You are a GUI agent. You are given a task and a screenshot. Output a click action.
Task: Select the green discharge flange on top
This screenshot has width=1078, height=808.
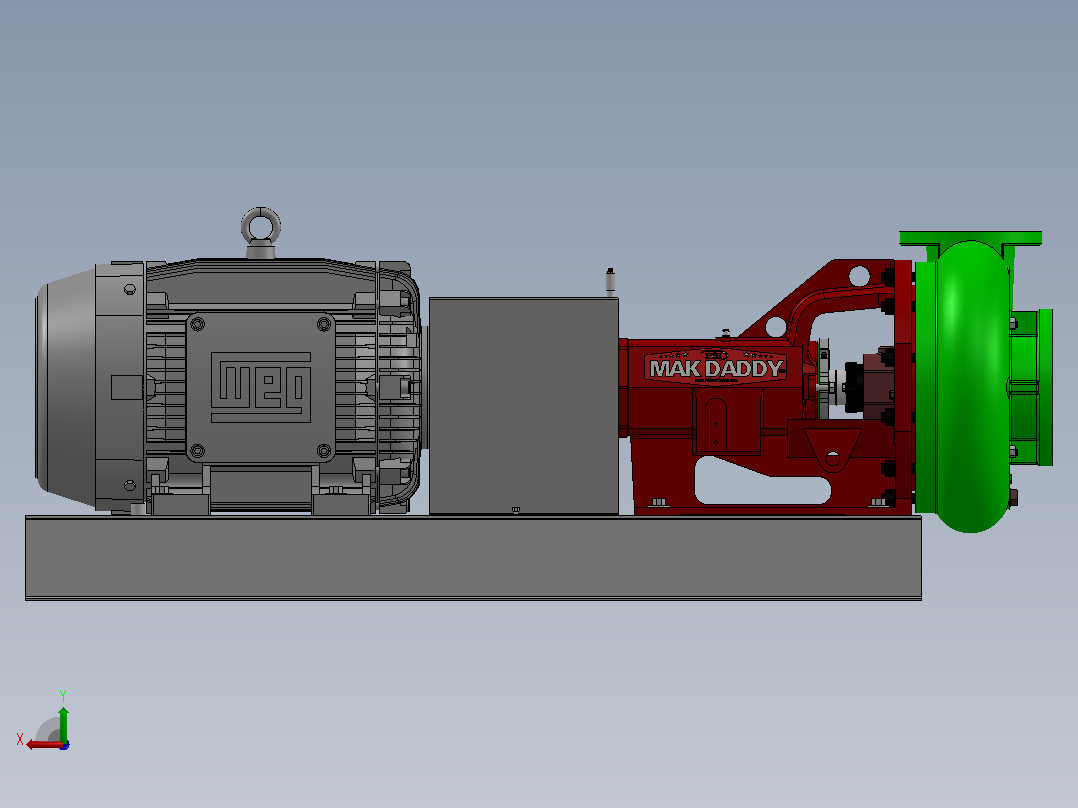[x=970, y=238]
